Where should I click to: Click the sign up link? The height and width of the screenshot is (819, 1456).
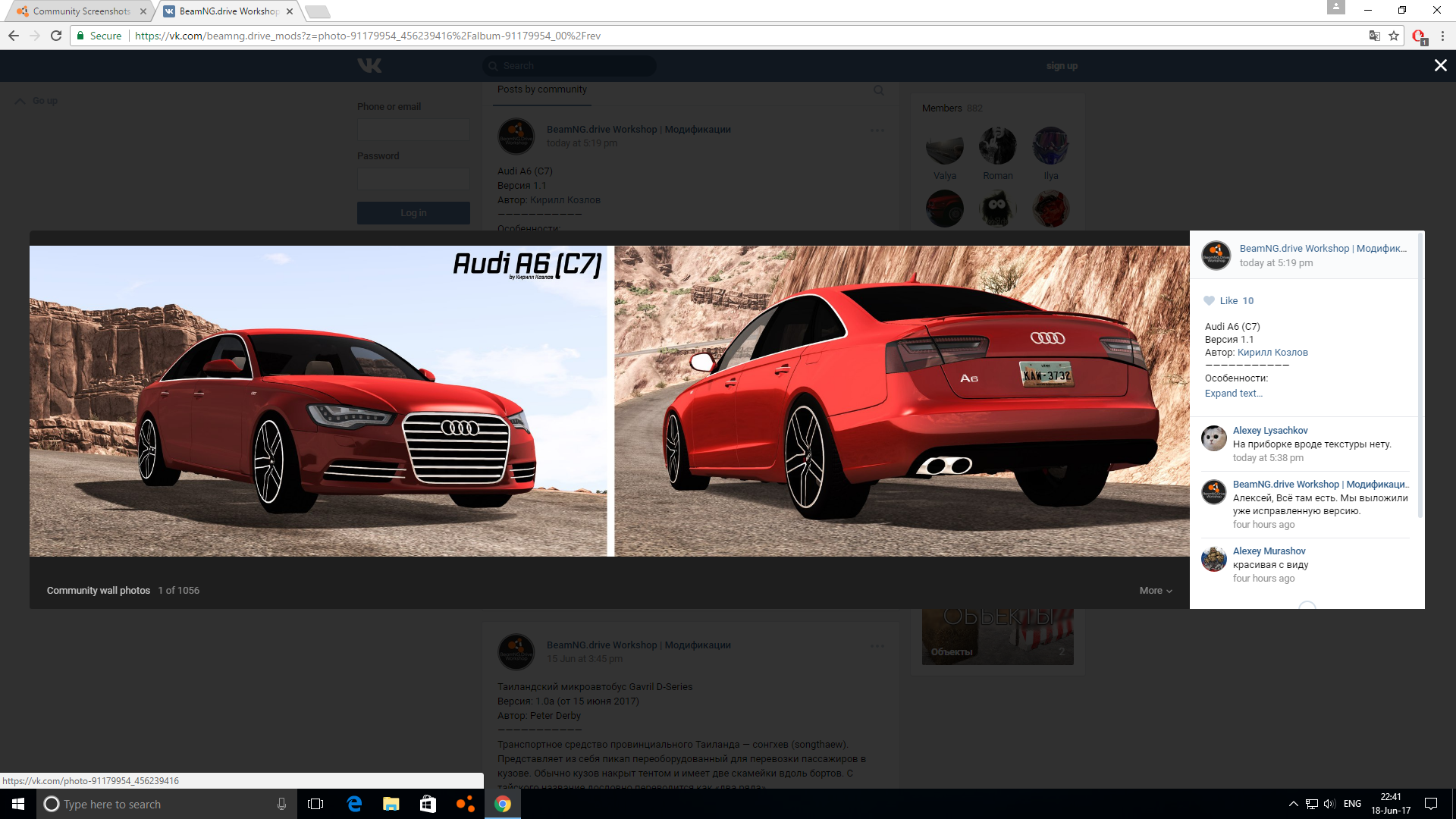coord(1062,66)
